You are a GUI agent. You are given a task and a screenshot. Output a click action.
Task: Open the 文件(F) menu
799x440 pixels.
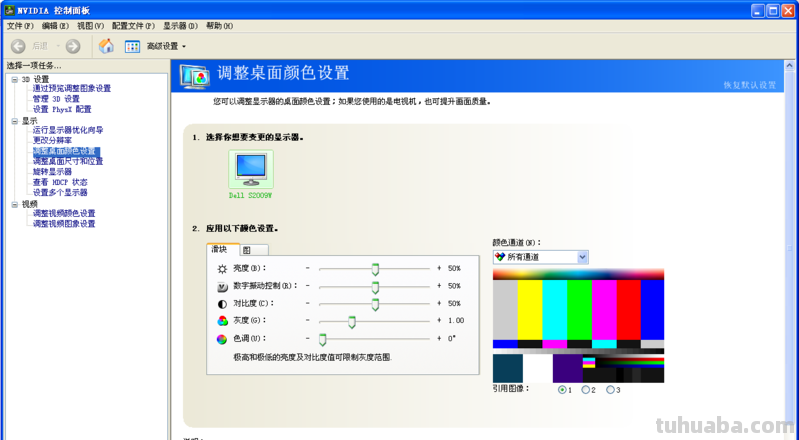(20, 25)
